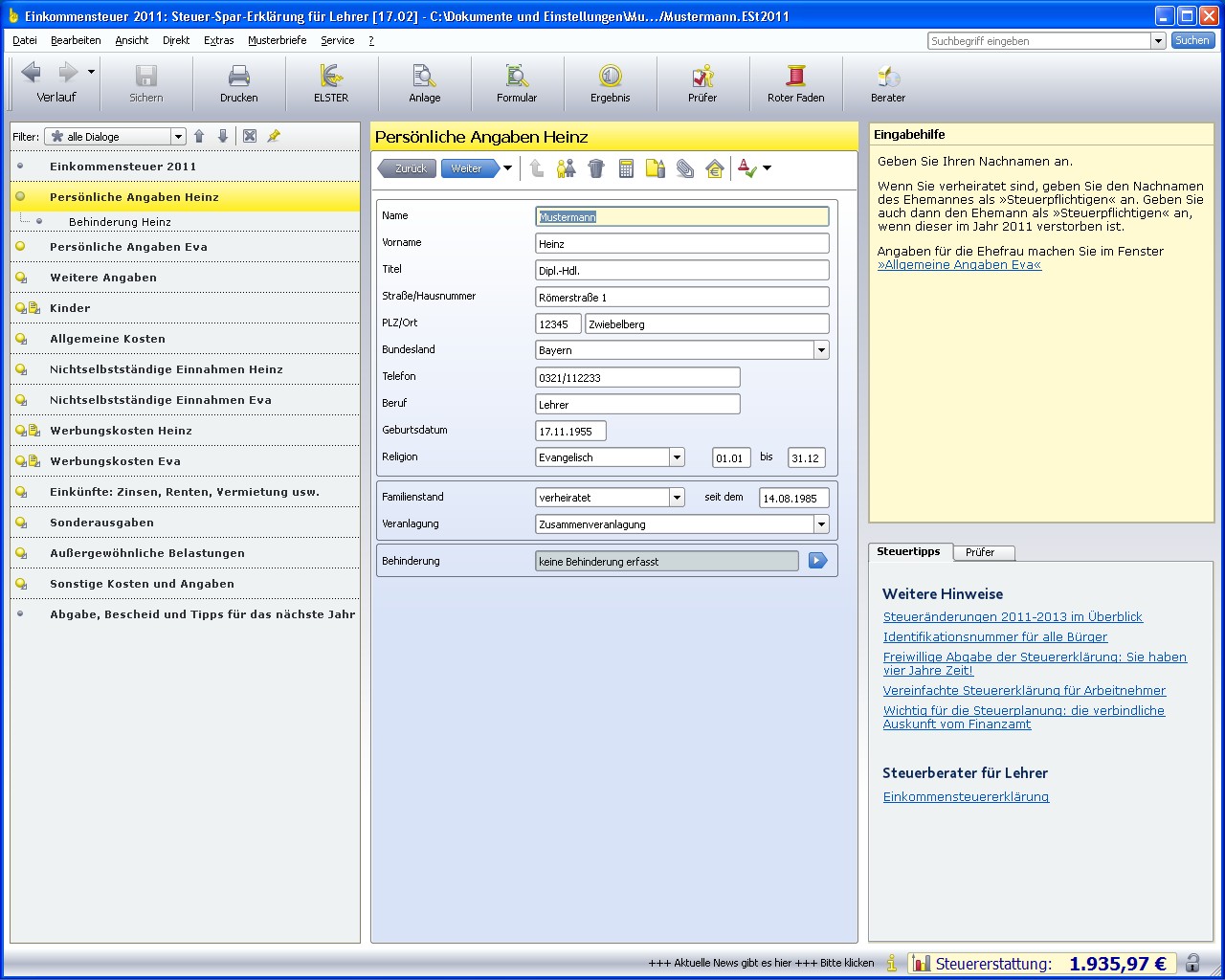Open the Bundesland dropdown

click(x=821, y=350)
